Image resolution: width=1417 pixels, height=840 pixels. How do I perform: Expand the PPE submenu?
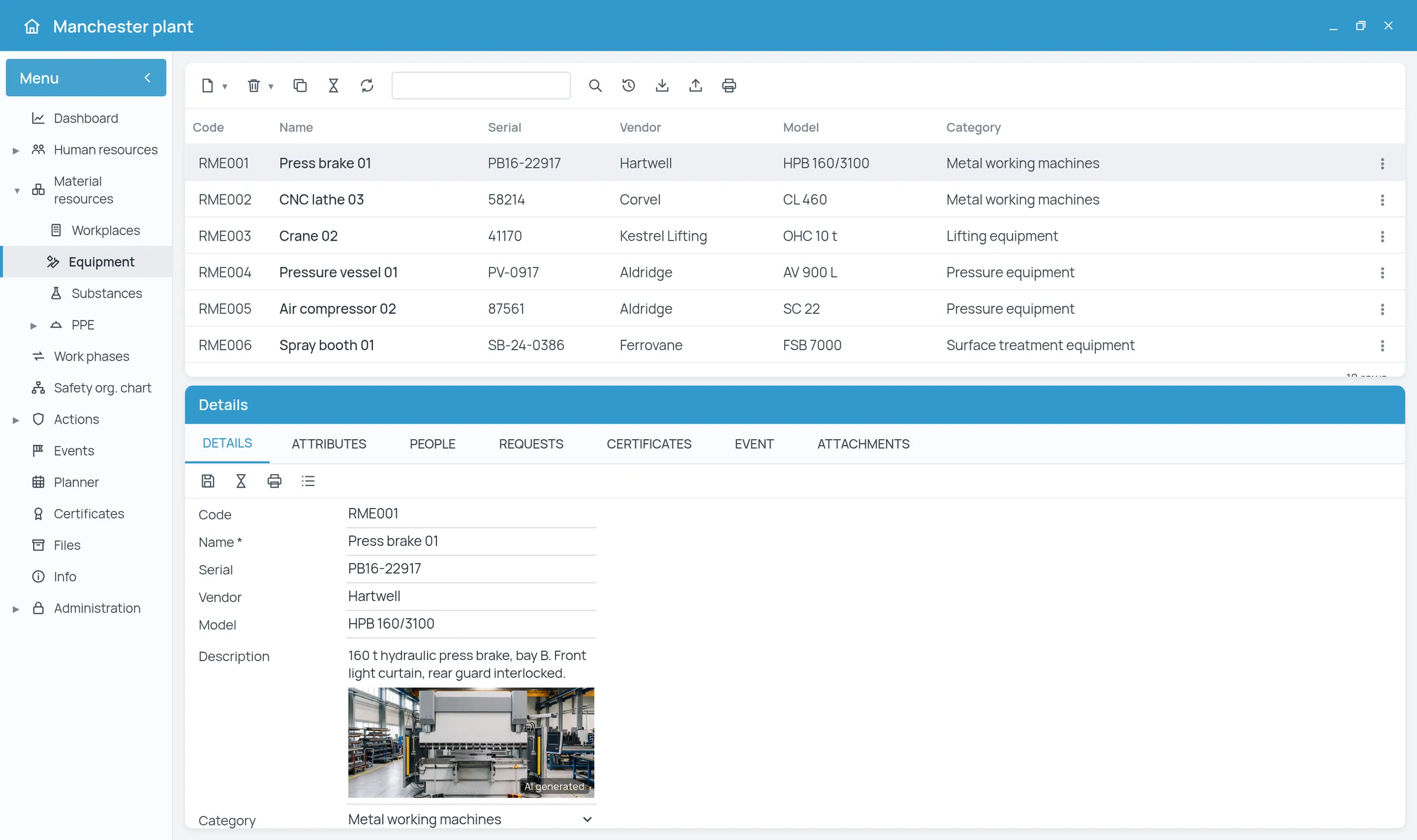point(34,325)
